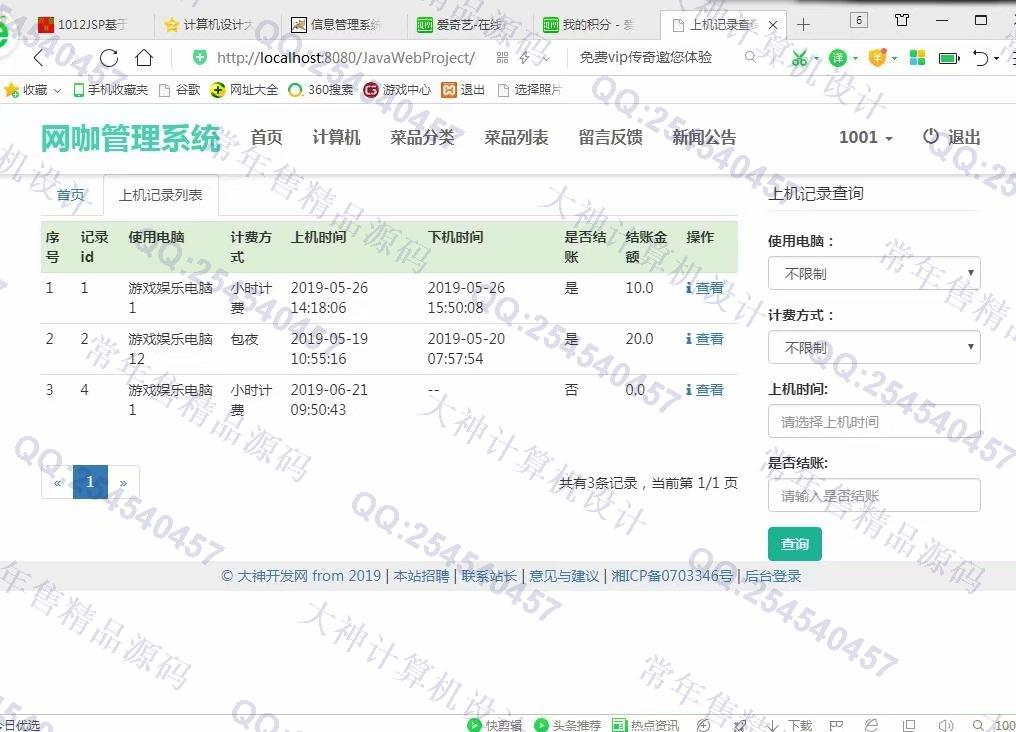Click the green 查询 button
The image size is (1016, 732).
[794, 544]
